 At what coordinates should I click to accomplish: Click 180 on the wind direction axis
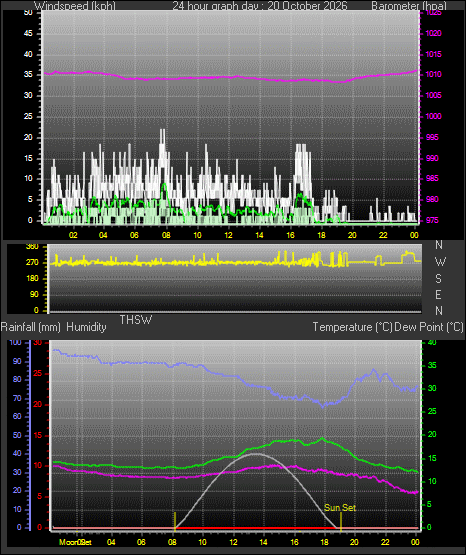pyautogui.click(x=32, y=279)
